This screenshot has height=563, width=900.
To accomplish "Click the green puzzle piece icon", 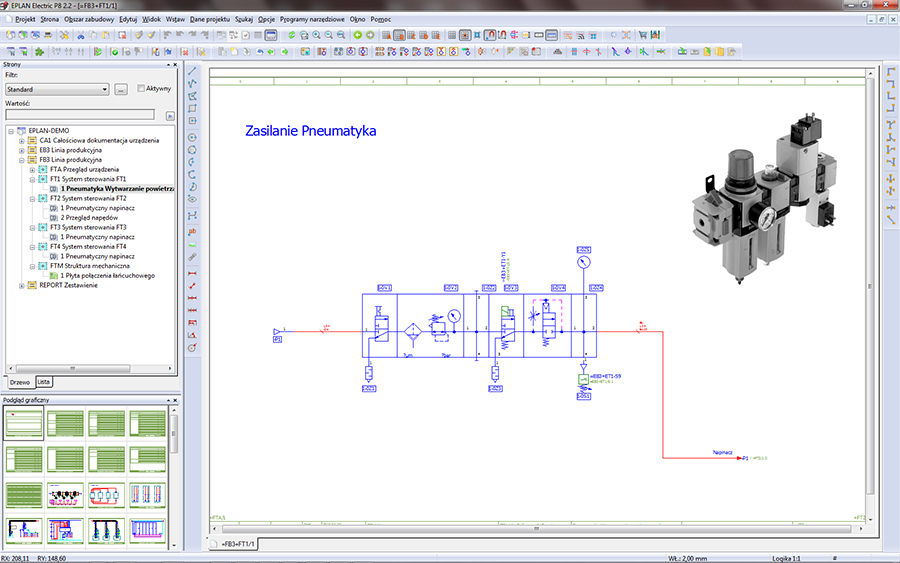I will click(x=40, y=52).
